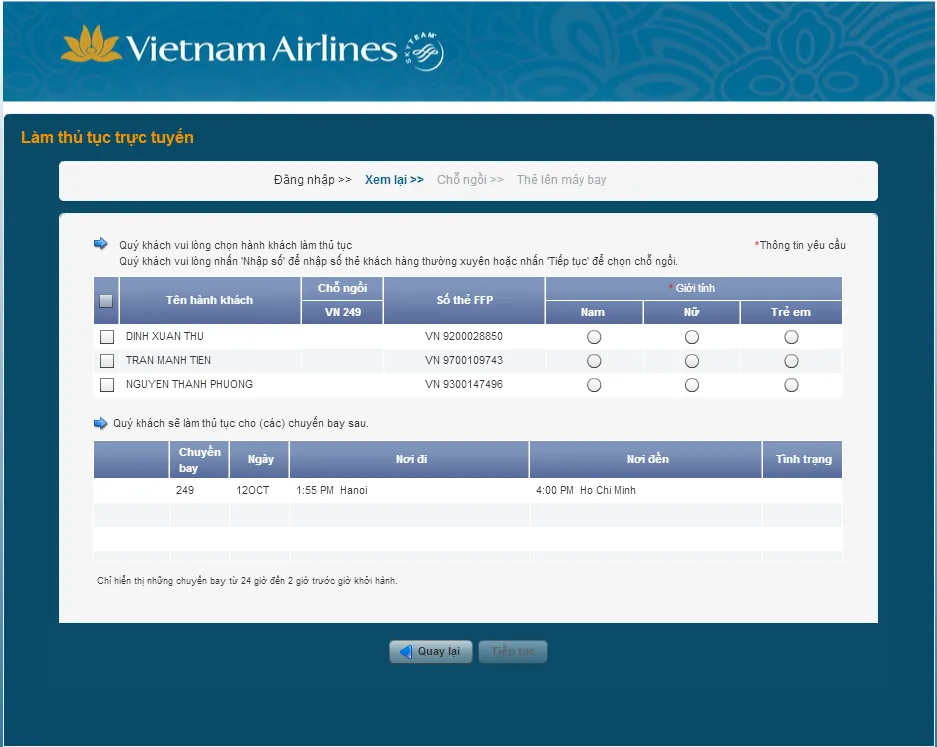This screenshot has height=747, width=937.
Task: Click the Nữ column header
Action: coord(691,312)
